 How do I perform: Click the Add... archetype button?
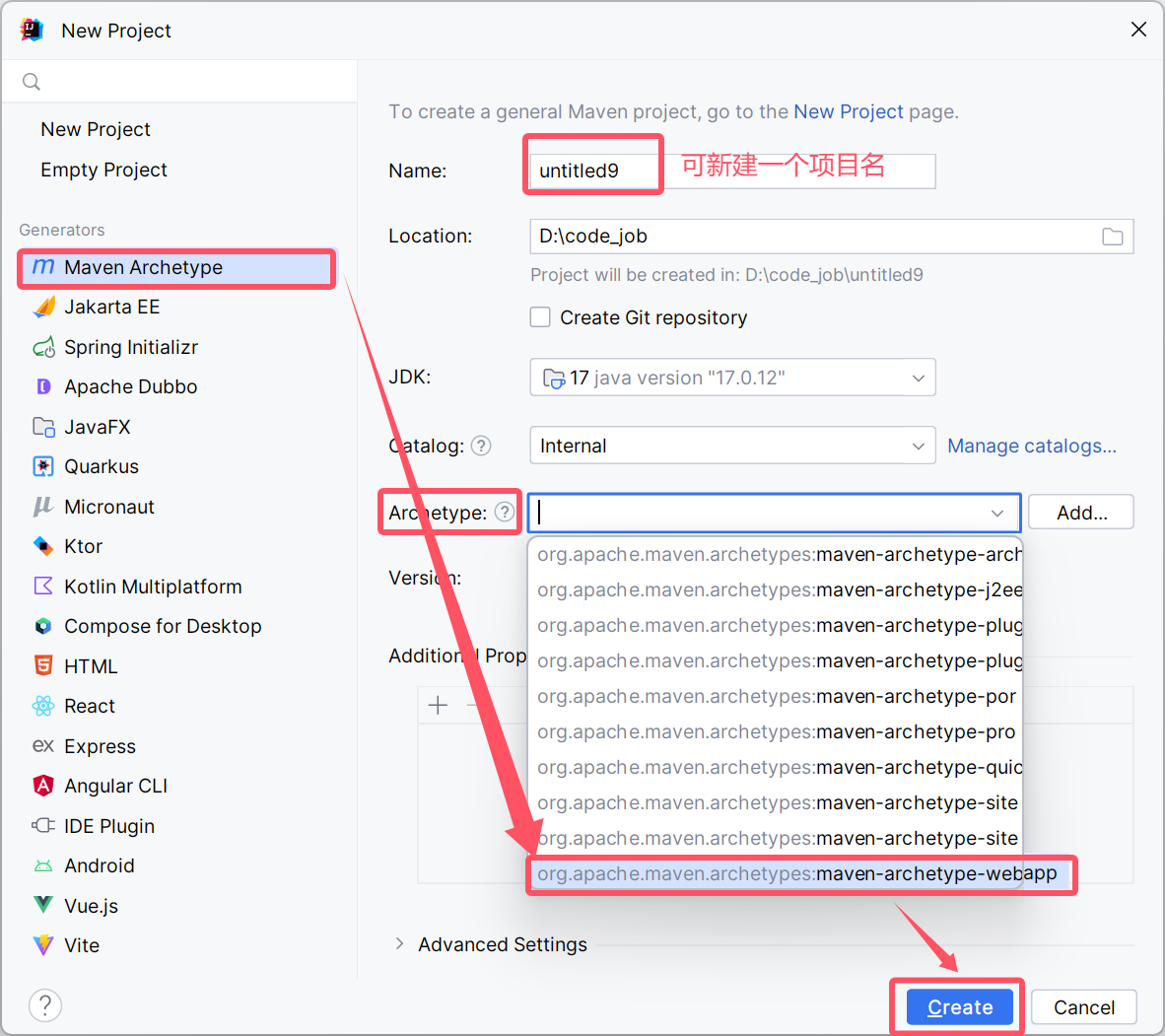click(1081, 512)
